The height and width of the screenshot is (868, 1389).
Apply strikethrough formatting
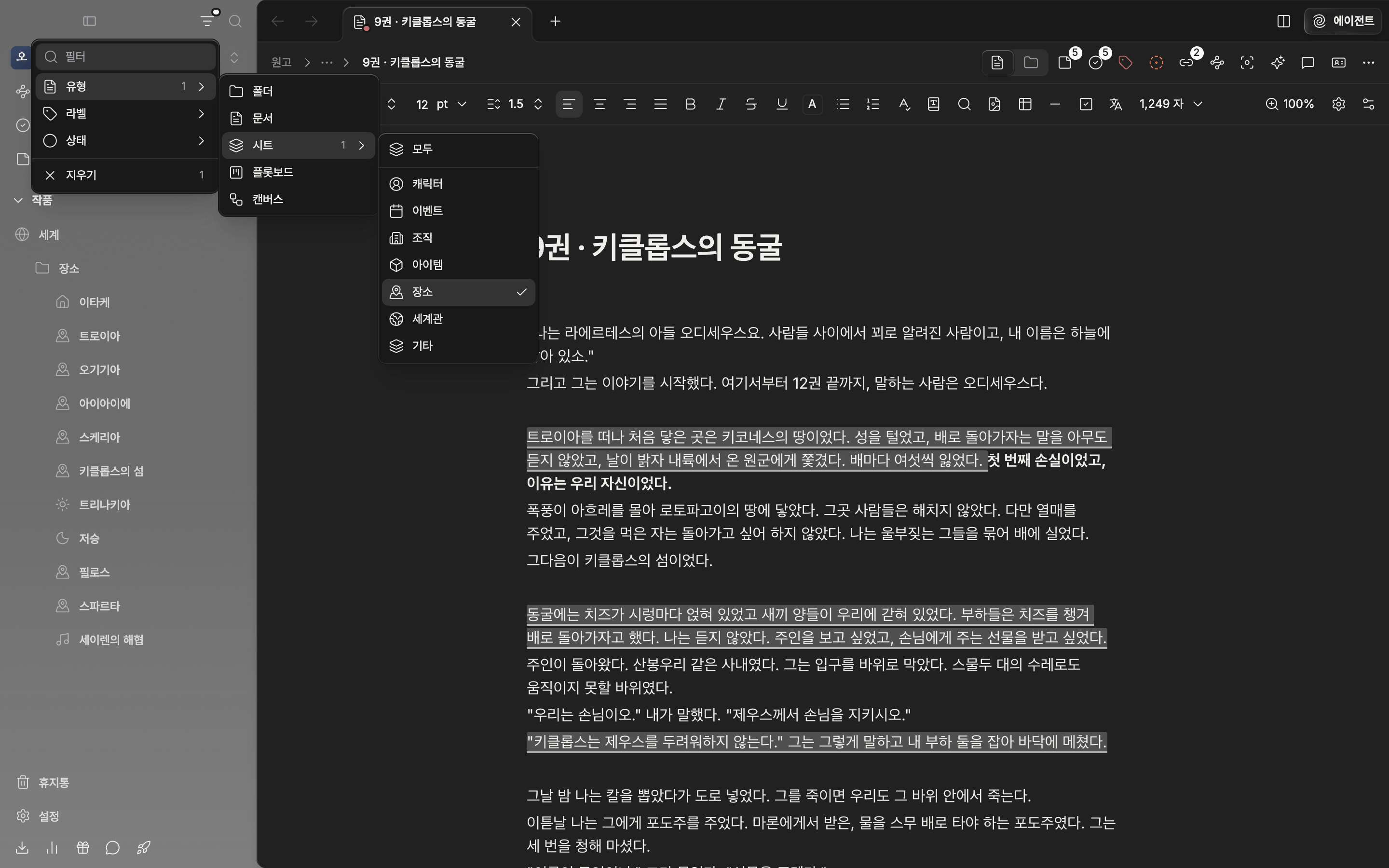(x=751, y=104)
